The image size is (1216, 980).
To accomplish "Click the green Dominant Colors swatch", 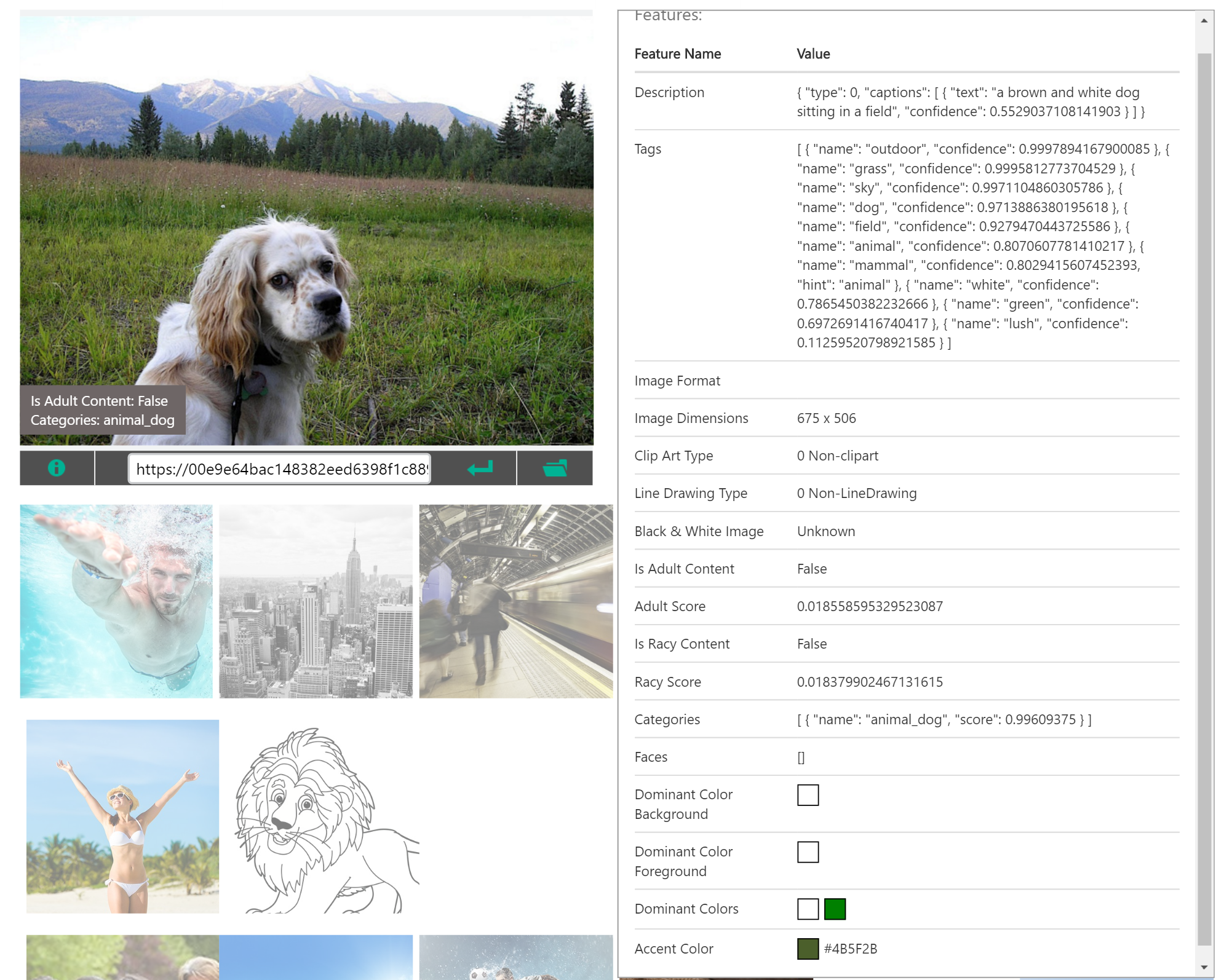I will (x=835, y=909).
